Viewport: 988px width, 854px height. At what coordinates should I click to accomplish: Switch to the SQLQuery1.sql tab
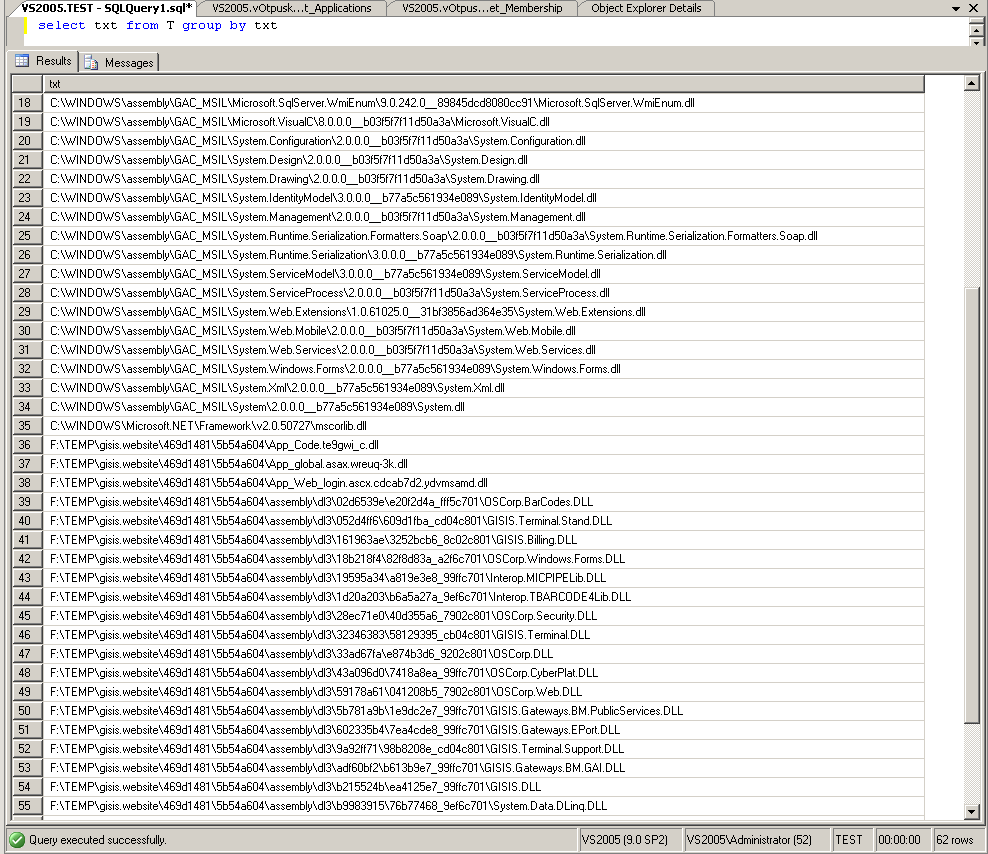(x=106, y=8)
